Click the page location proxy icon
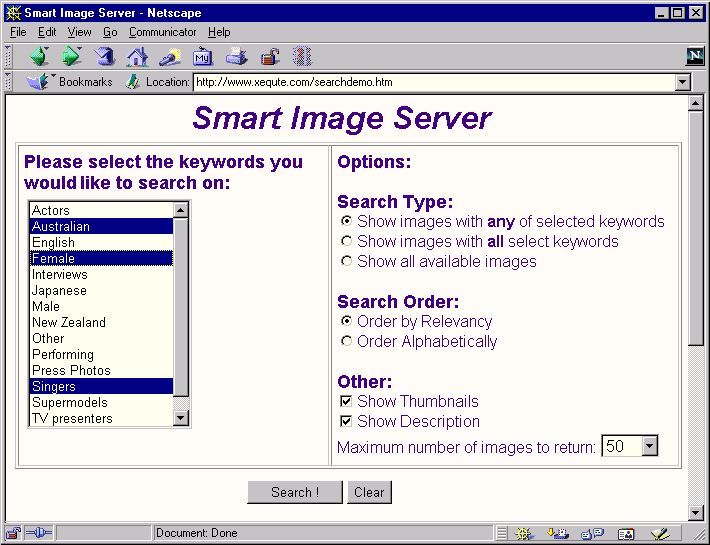 [132, 82]
